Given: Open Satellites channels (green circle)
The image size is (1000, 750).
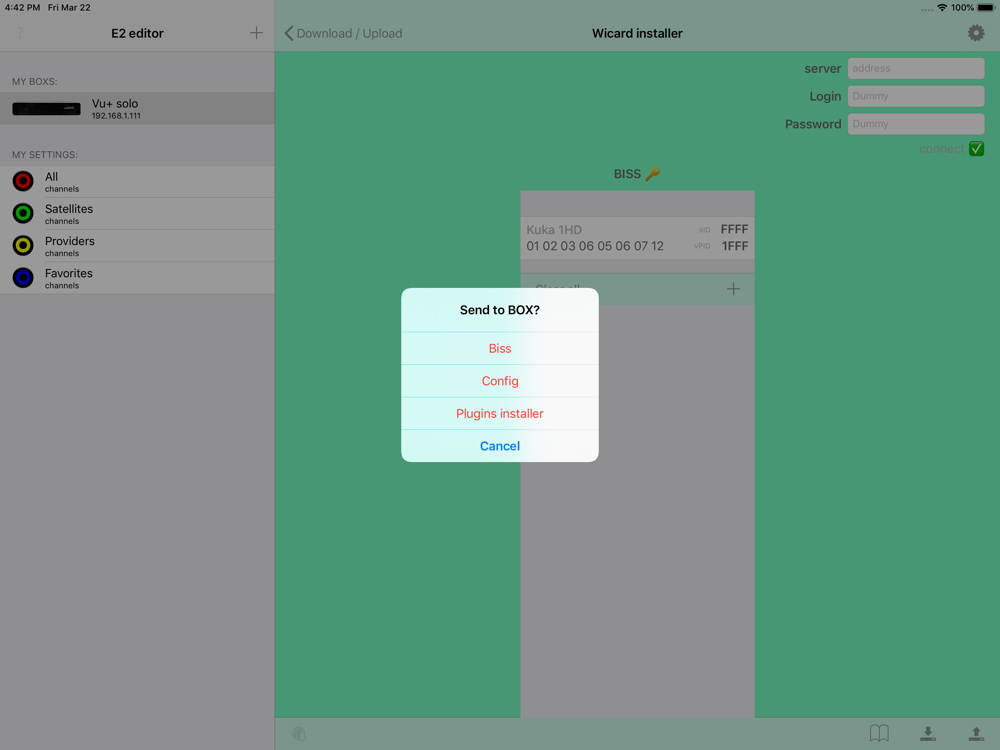Looking at the screenshot, I should 137,214.
